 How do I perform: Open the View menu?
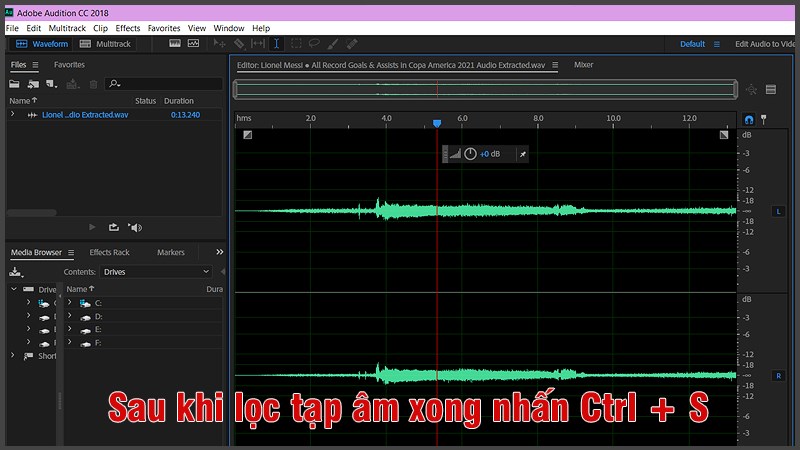pyautogui.click(x=196, y=28)
